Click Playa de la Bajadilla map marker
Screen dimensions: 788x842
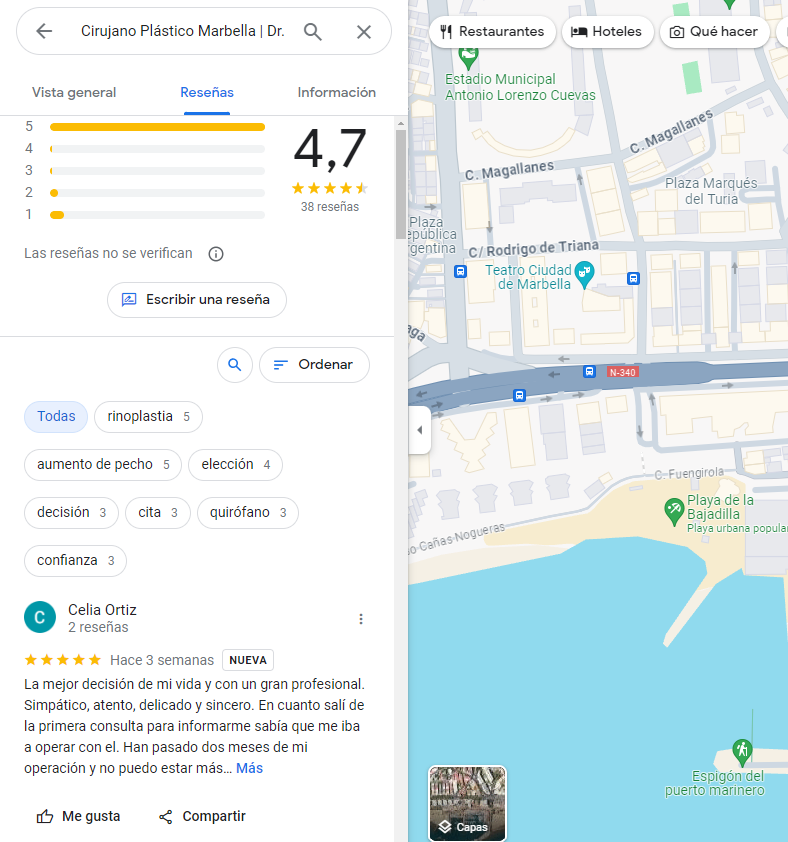click(675, 511)
